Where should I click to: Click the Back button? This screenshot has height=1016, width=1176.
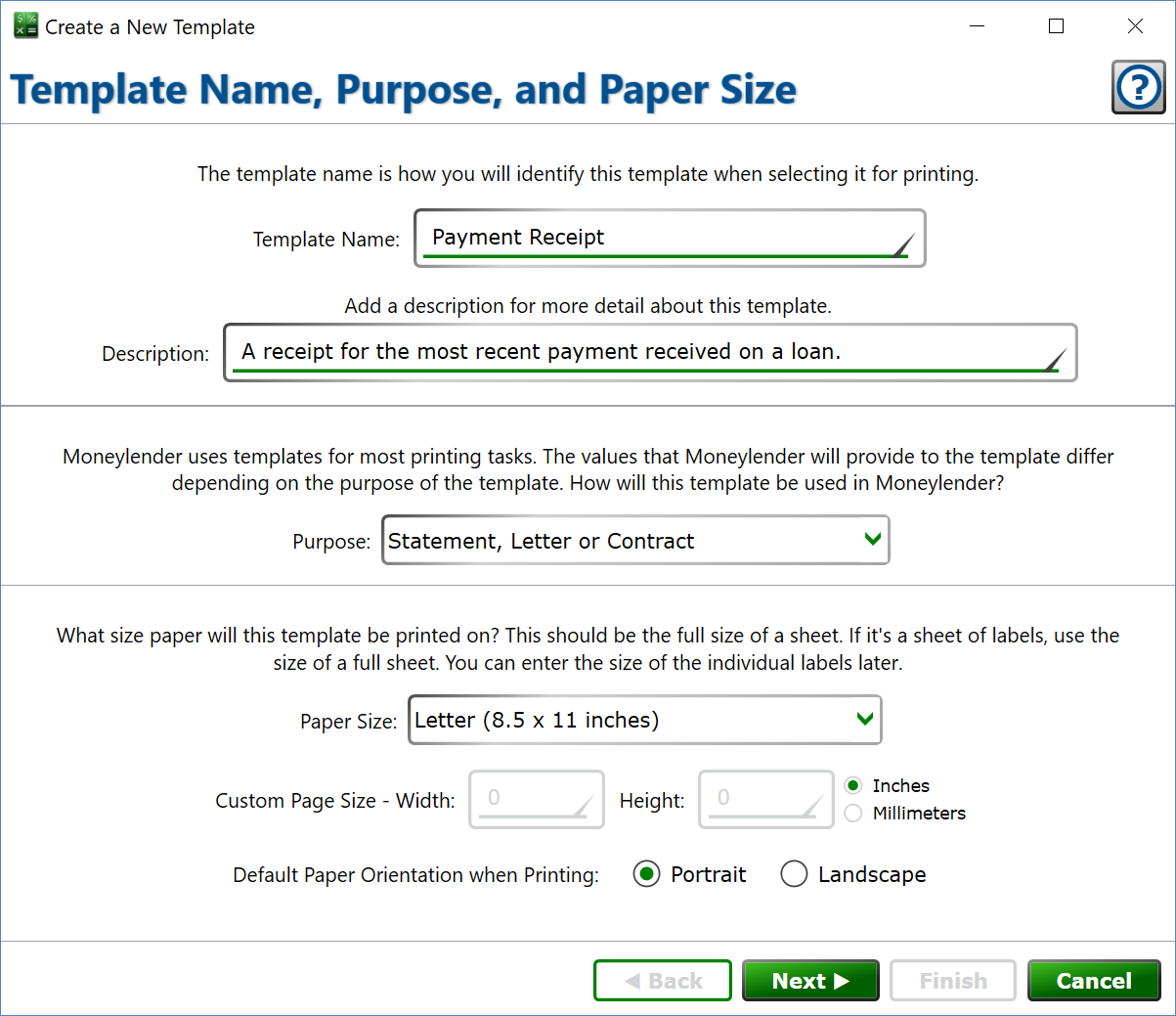tap(663, 980)
